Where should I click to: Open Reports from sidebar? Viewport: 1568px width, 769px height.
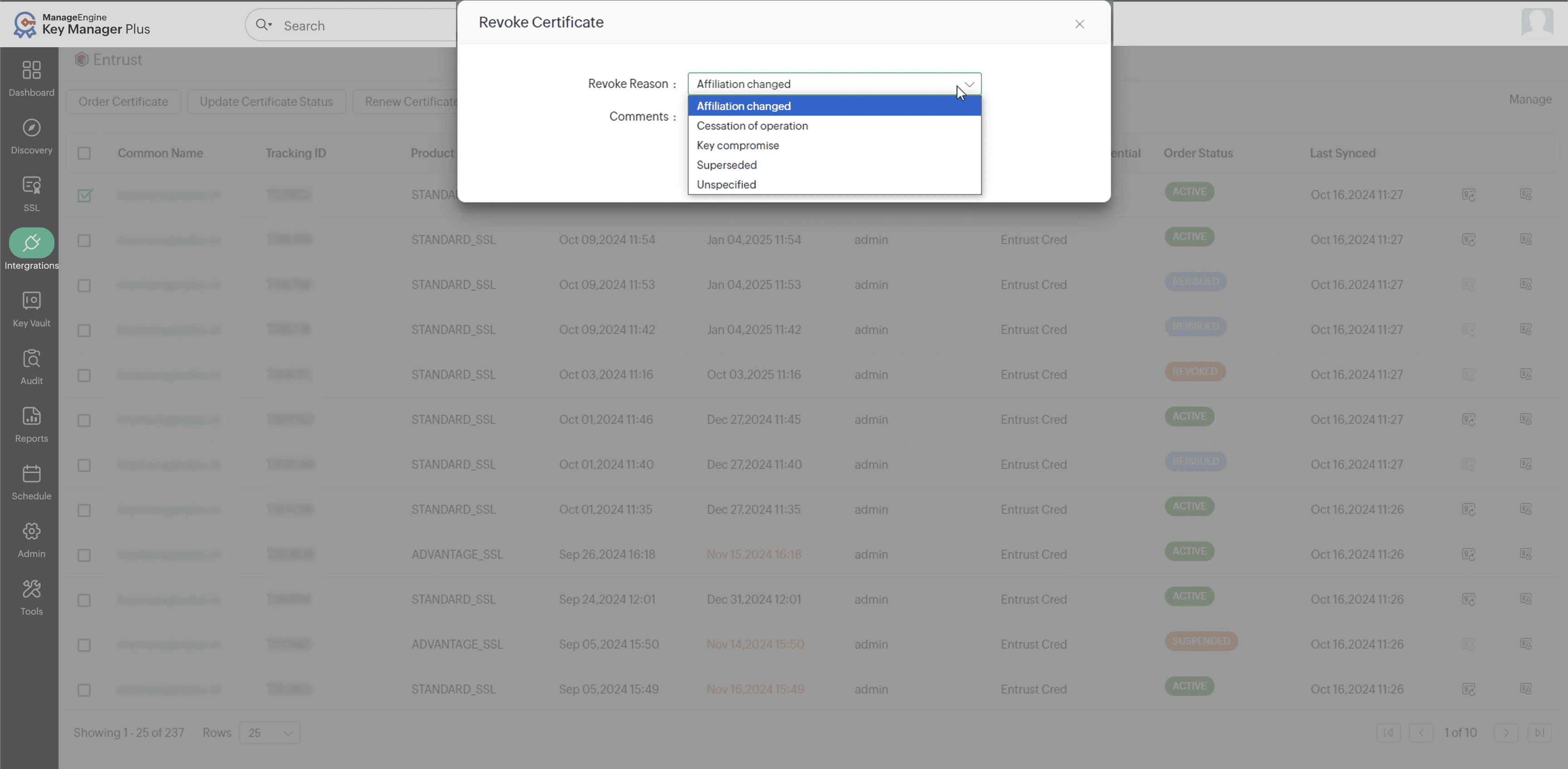pyautogui.click(x=32, y=416)
